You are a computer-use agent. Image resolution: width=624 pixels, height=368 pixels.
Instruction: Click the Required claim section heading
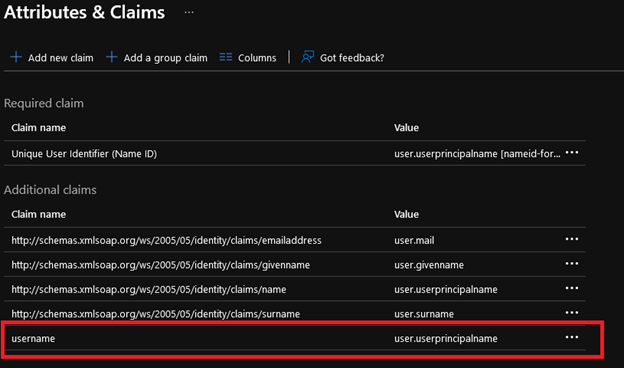(44, 103)
